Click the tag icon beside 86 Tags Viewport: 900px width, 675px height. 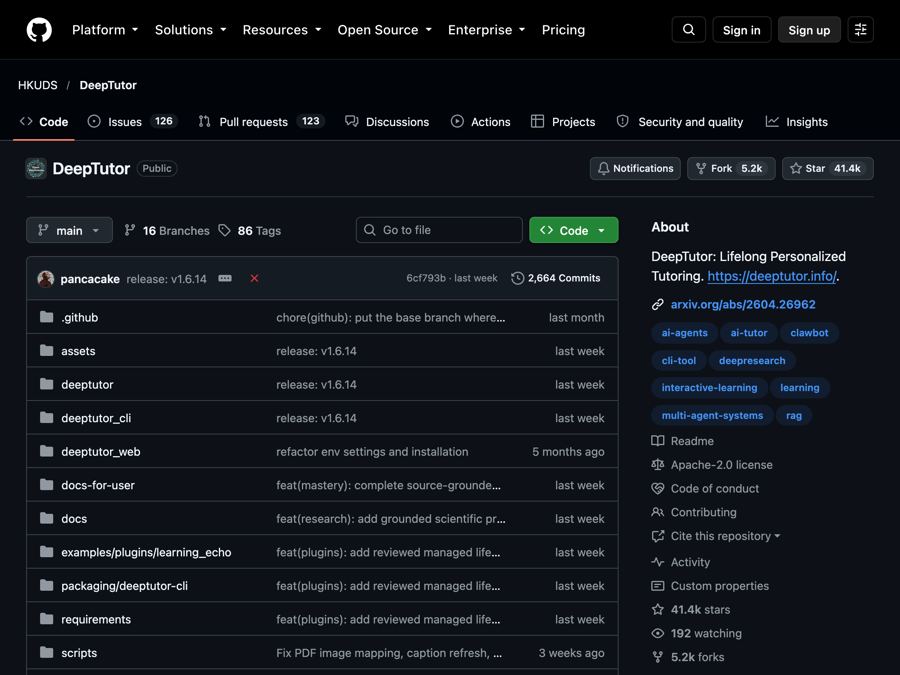point(224,230)
